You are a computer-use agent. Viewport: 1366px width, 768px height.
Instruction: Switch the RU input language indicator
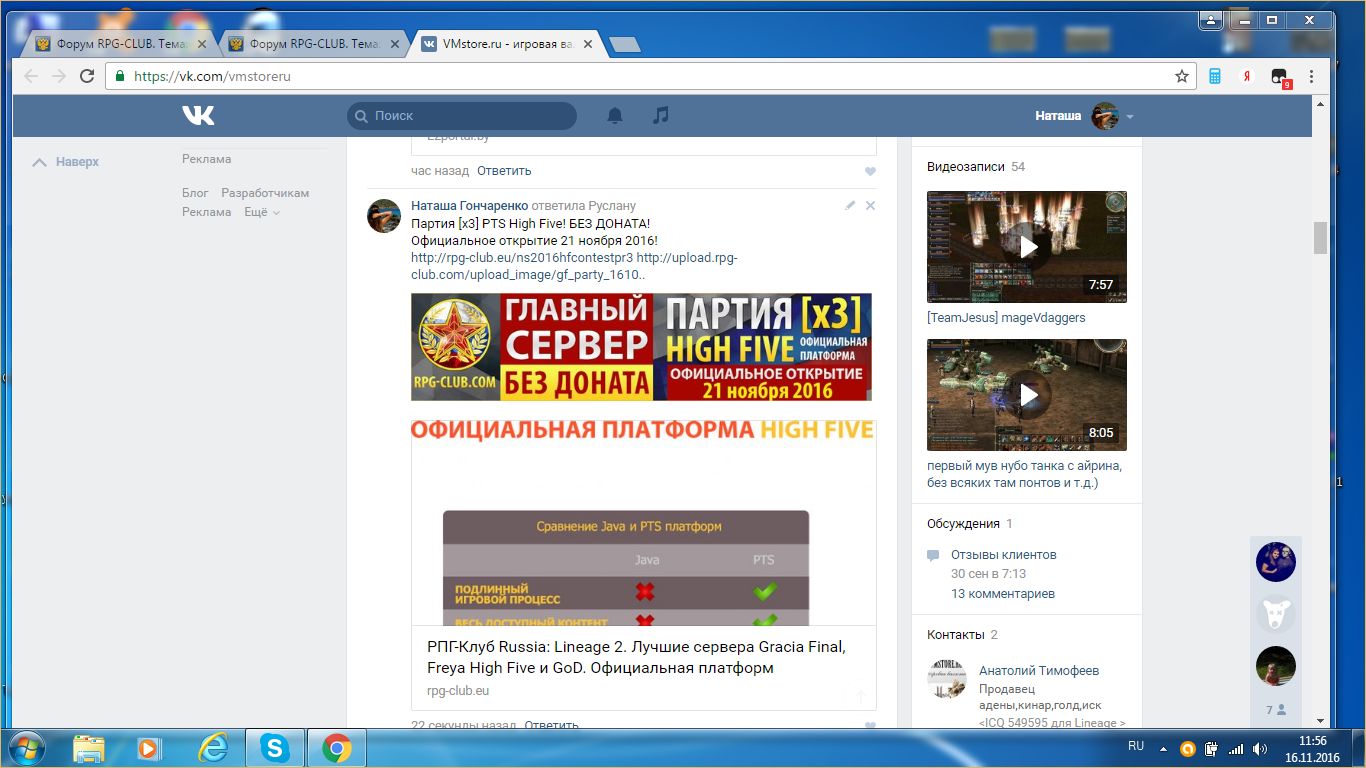[x=1136, y=746]
